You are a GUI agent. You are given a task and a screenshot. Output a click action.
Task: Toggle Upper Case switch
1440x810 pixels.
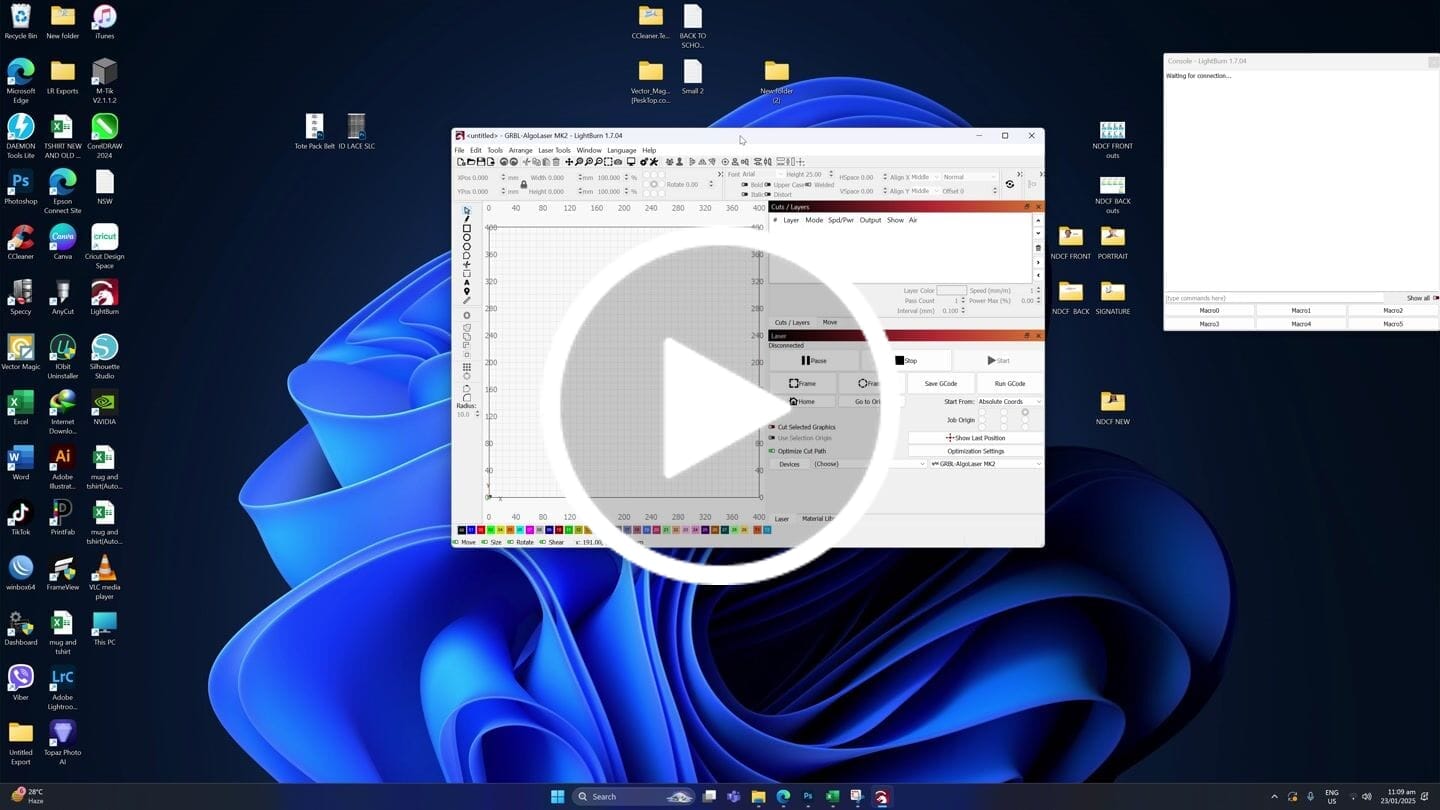[767, 185]
